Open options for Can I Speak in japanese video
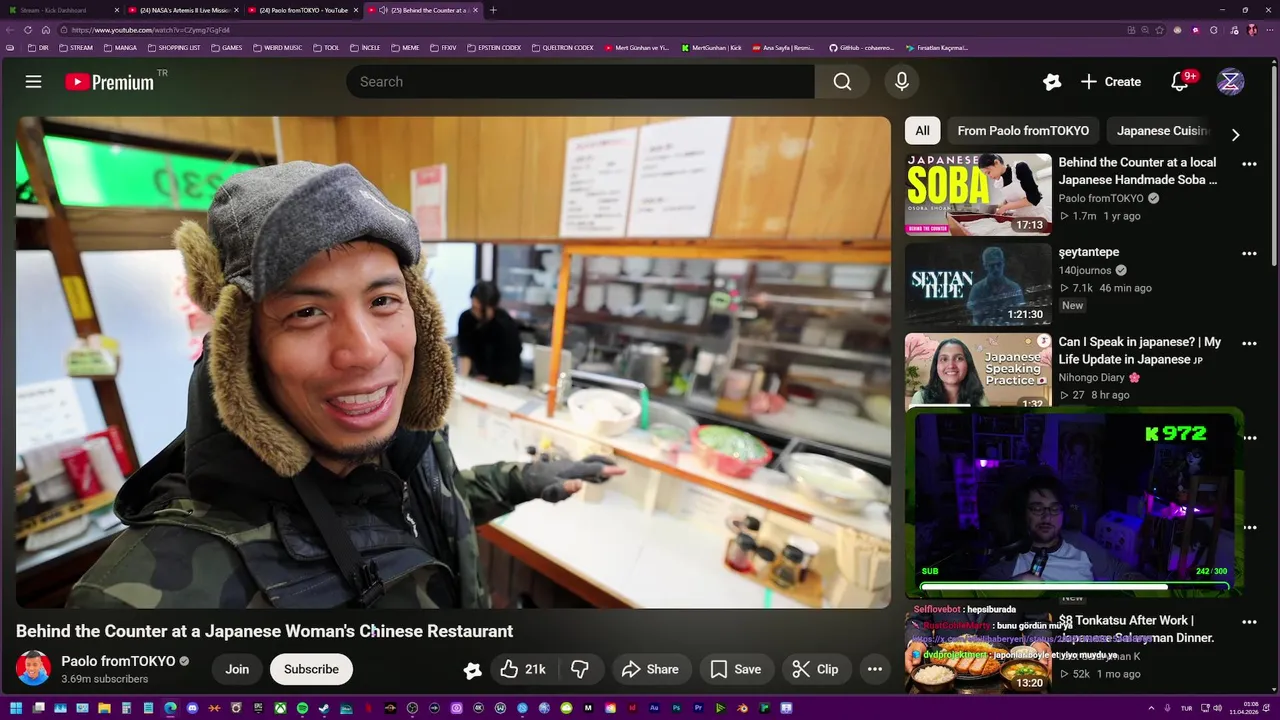Viewport: 1280px width, 720px height. pos(1249,344)
